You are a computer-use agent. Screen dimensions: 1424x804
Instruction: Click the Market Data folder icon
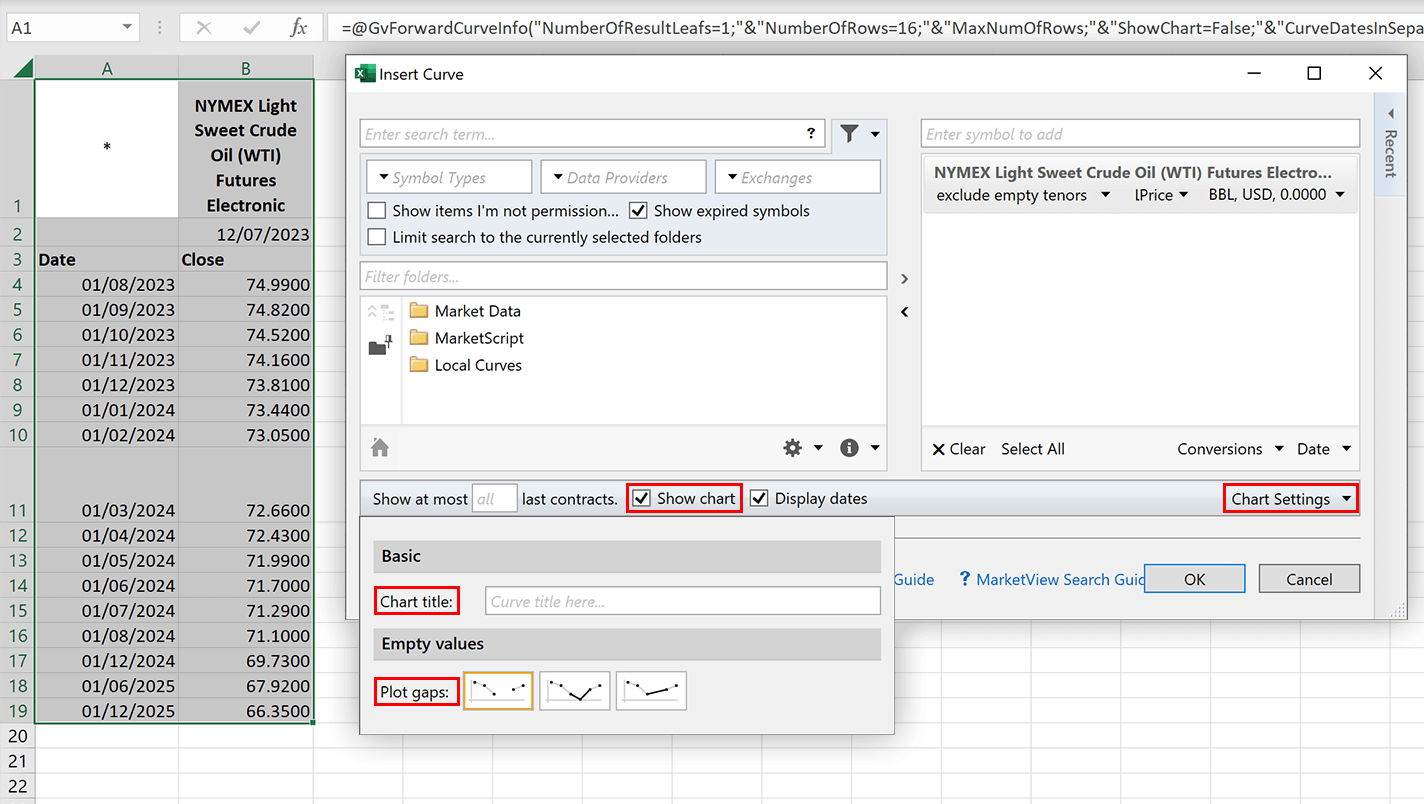[419, 311]
